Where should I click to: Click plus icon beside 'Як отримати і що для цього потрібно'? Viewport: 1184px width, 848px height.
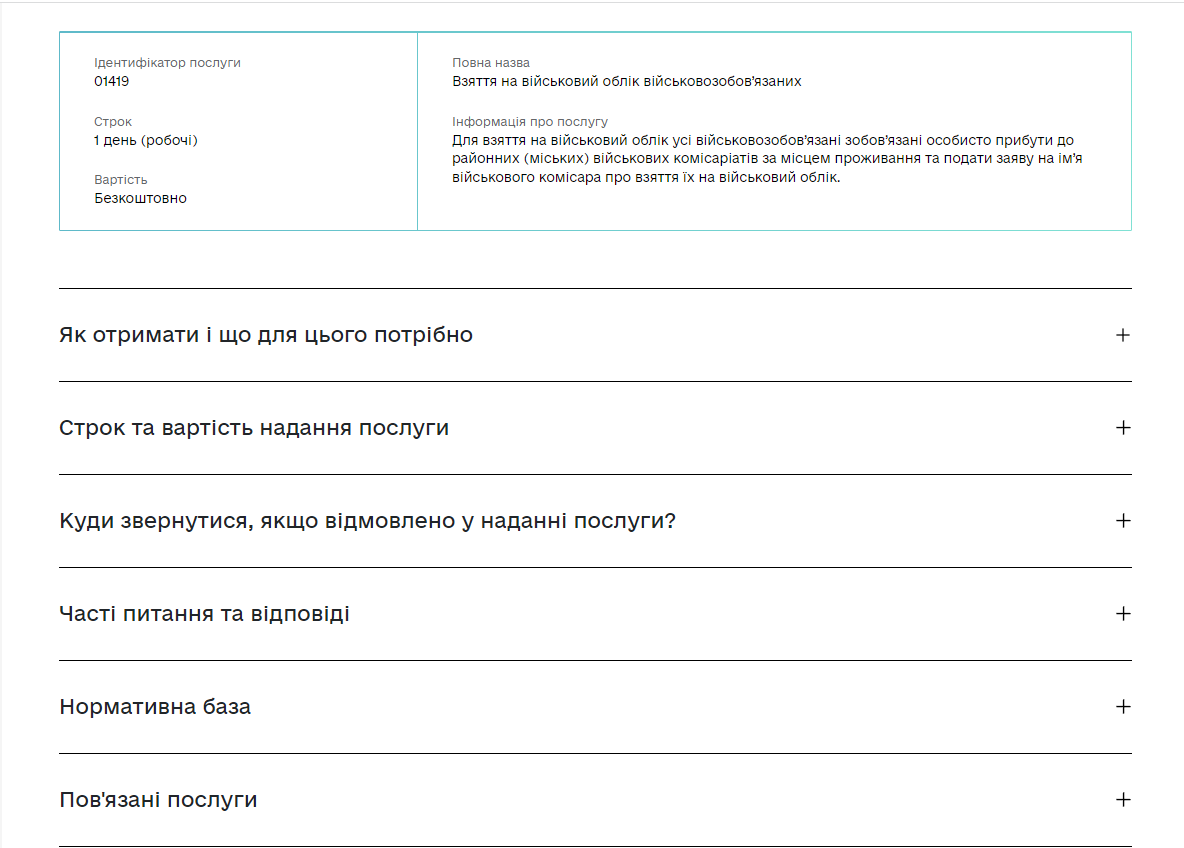coord(1123,335)
